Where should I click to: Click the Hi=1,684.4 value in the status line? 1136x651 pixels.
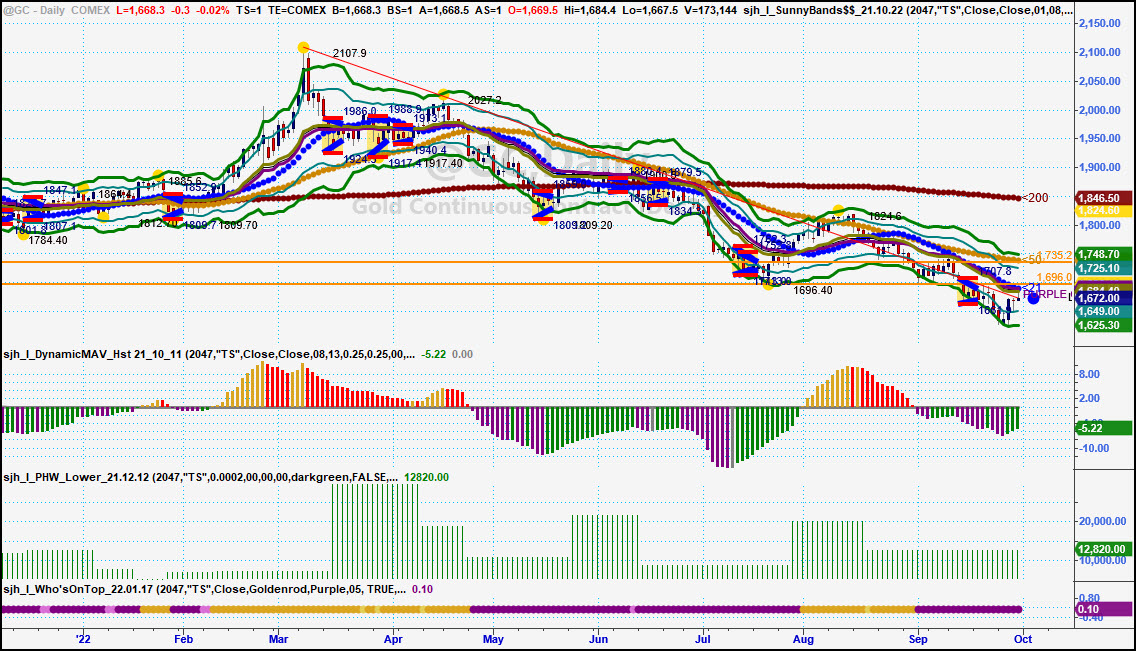[591, 11]
